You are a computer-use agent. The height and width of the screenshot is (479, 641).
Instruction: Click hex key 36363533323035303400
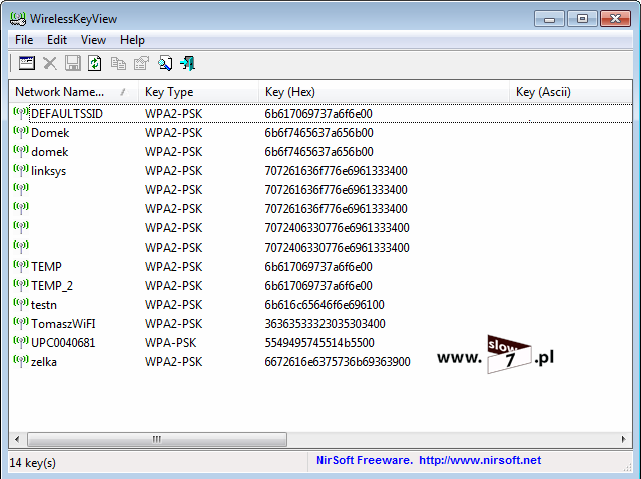(325, 324)
